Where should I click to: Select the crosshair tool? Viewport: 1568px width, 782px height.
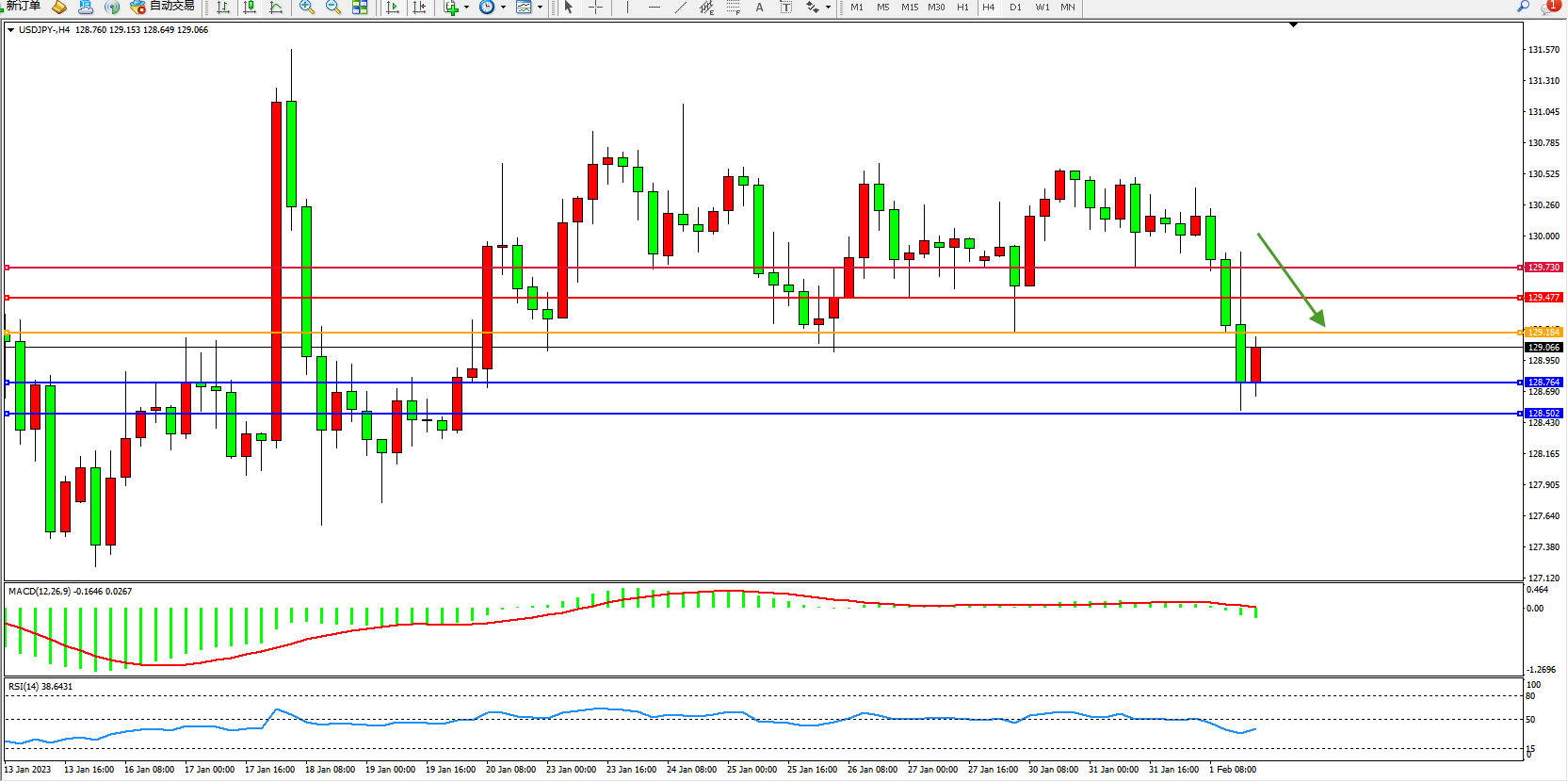pyautogui.click(x=595, y=8)
